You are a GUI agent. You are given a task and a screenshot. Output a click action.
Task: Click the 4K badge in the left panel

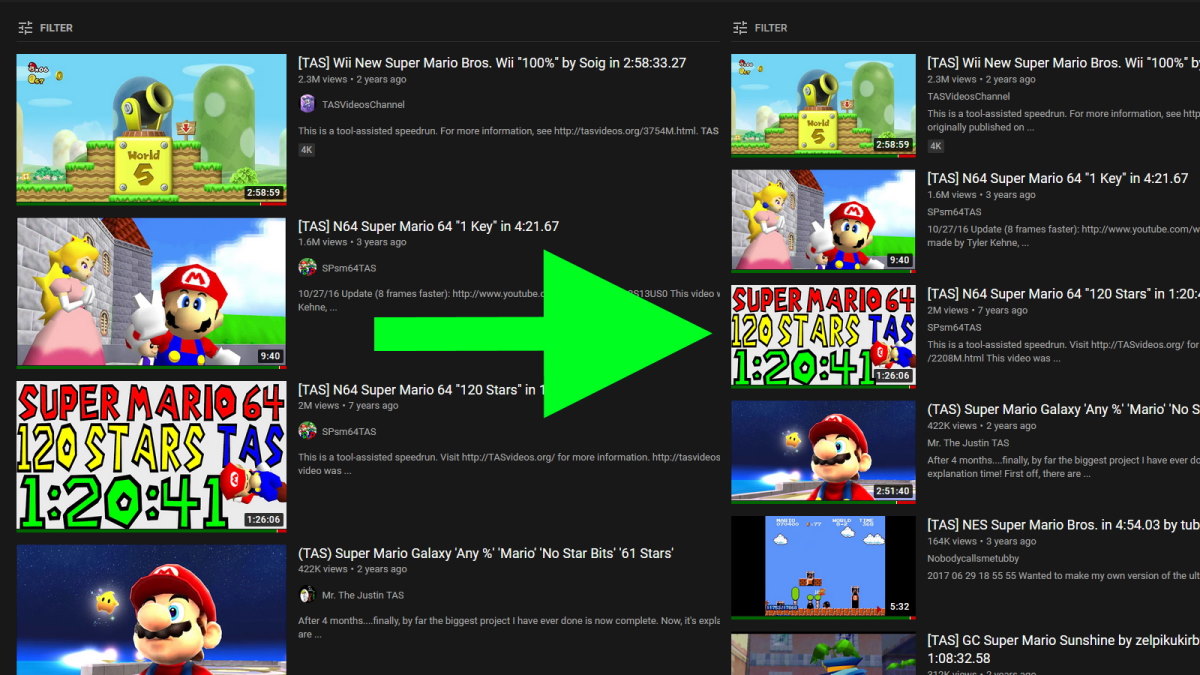pos(307,150)
